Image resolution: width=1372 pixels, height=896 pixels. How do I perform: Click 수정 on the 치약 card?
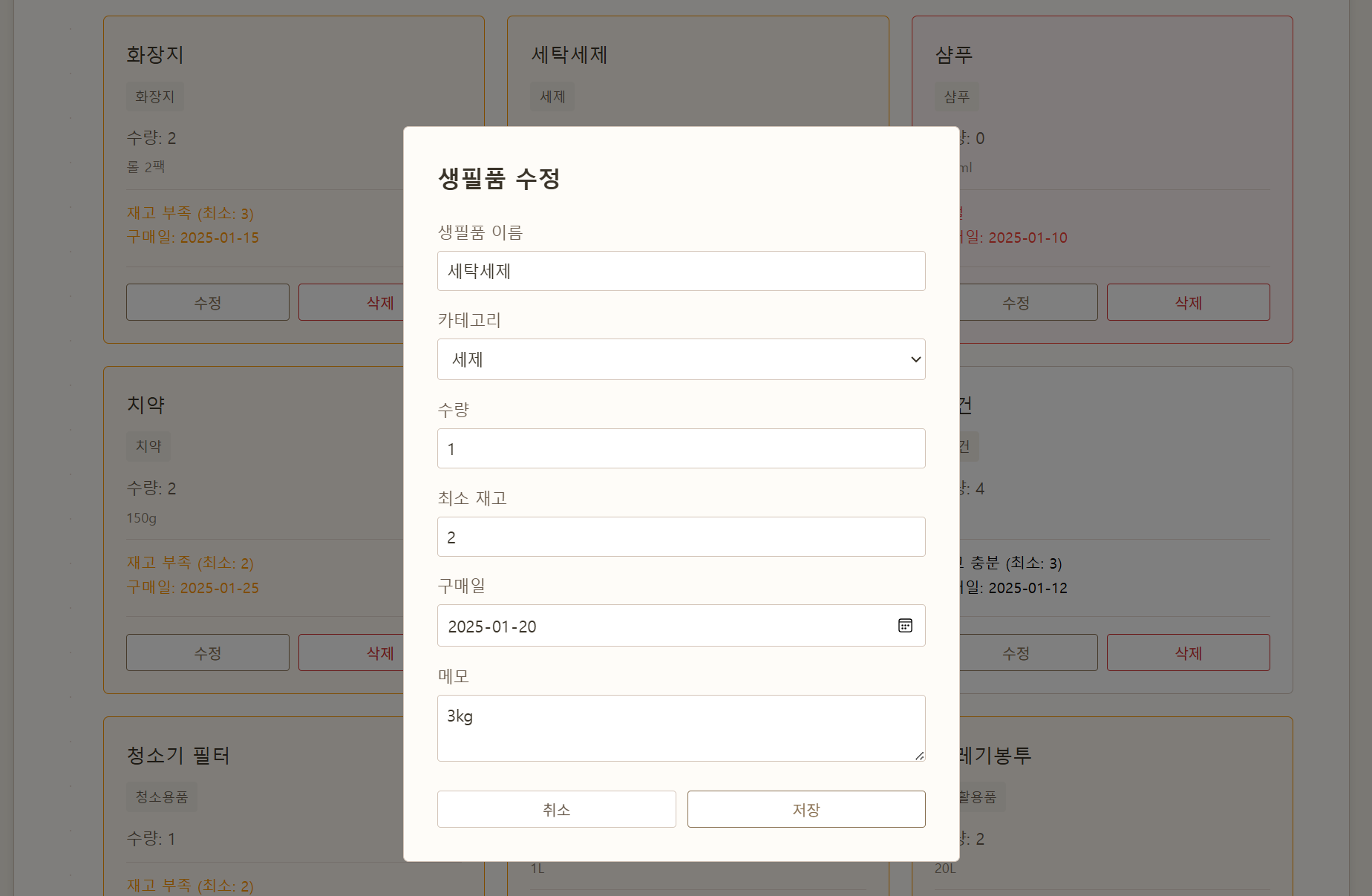click(x=208, y=653)
